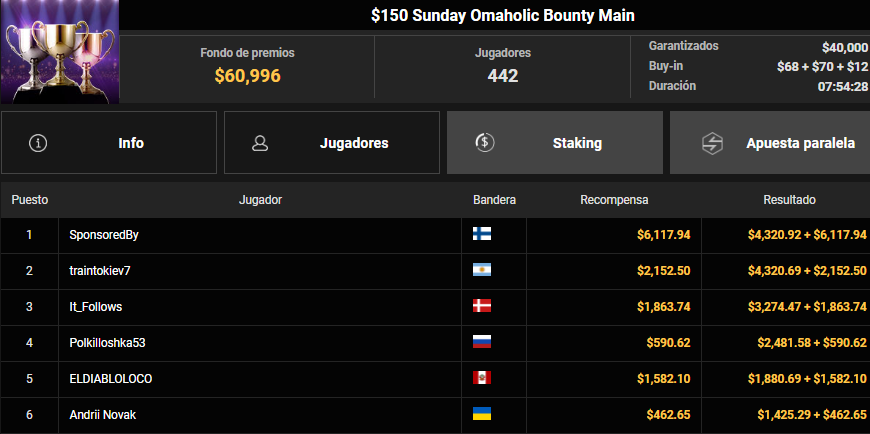
Task: Select player SponsoredBy in the list
Action: [x=104, y=235]
